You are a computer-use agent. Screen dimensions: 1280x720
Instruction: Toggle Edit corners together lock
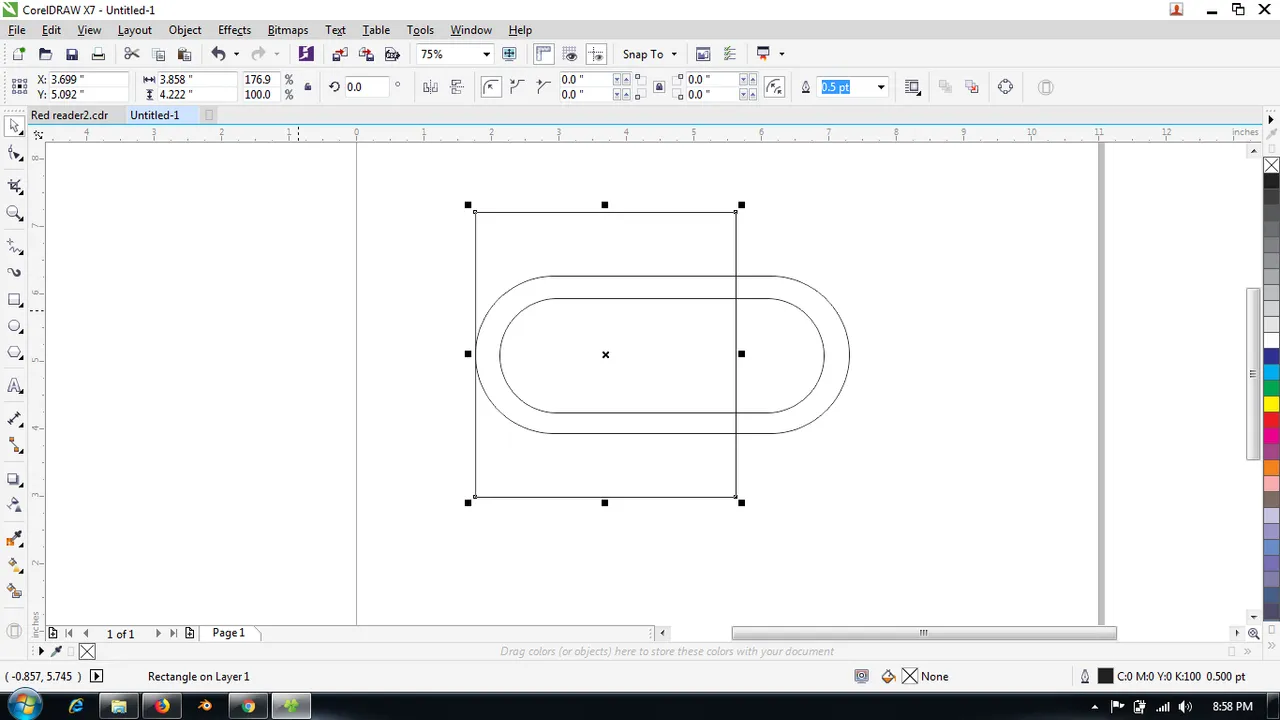(x=659, y=87)
